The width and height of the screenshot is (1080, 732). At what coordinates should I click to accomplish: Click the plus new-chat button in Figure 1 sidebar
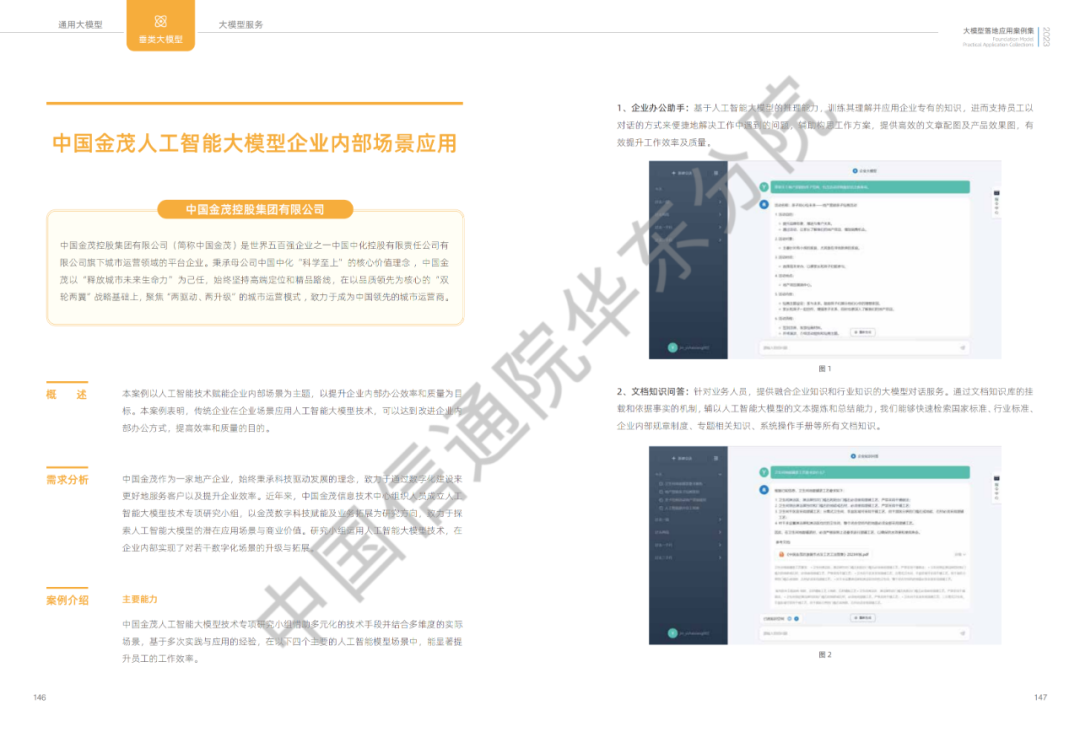pos(682,173)
